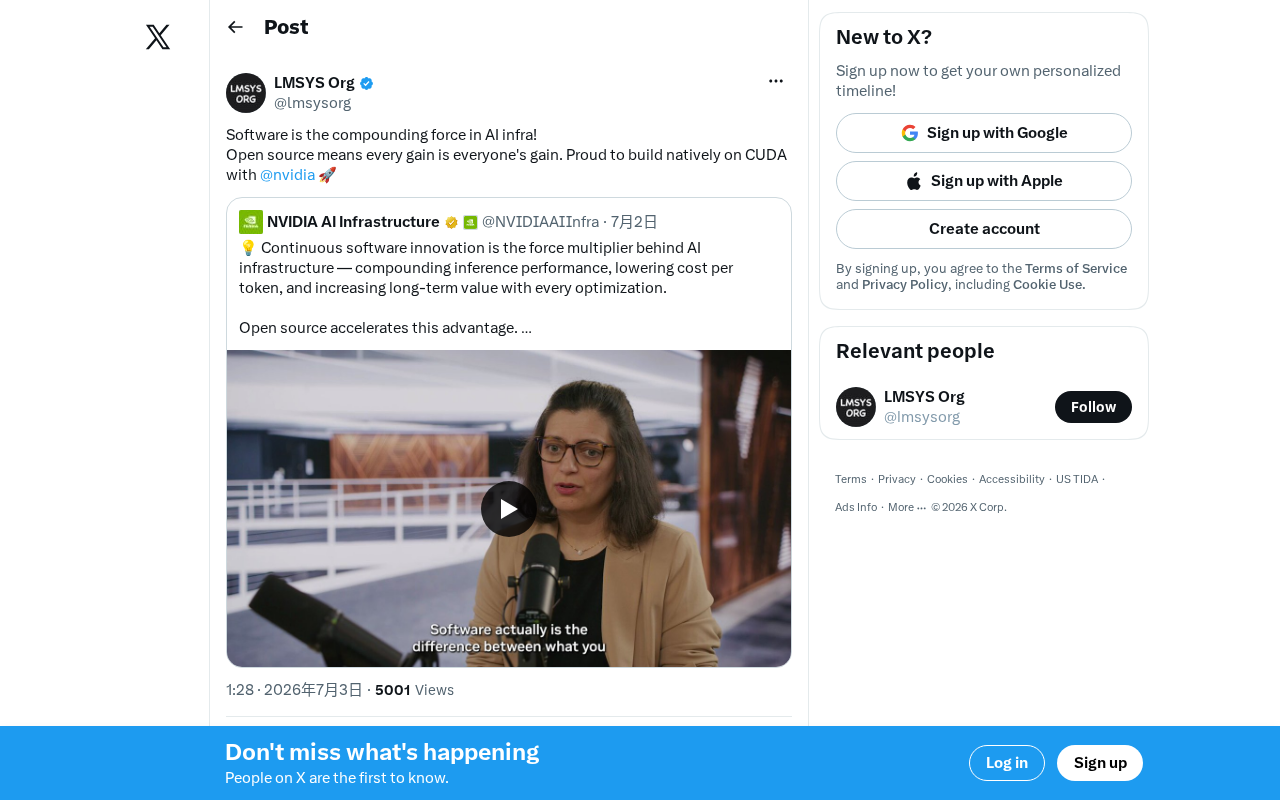Click the gold verified badge on the quoted post

(x=451, y=222)
